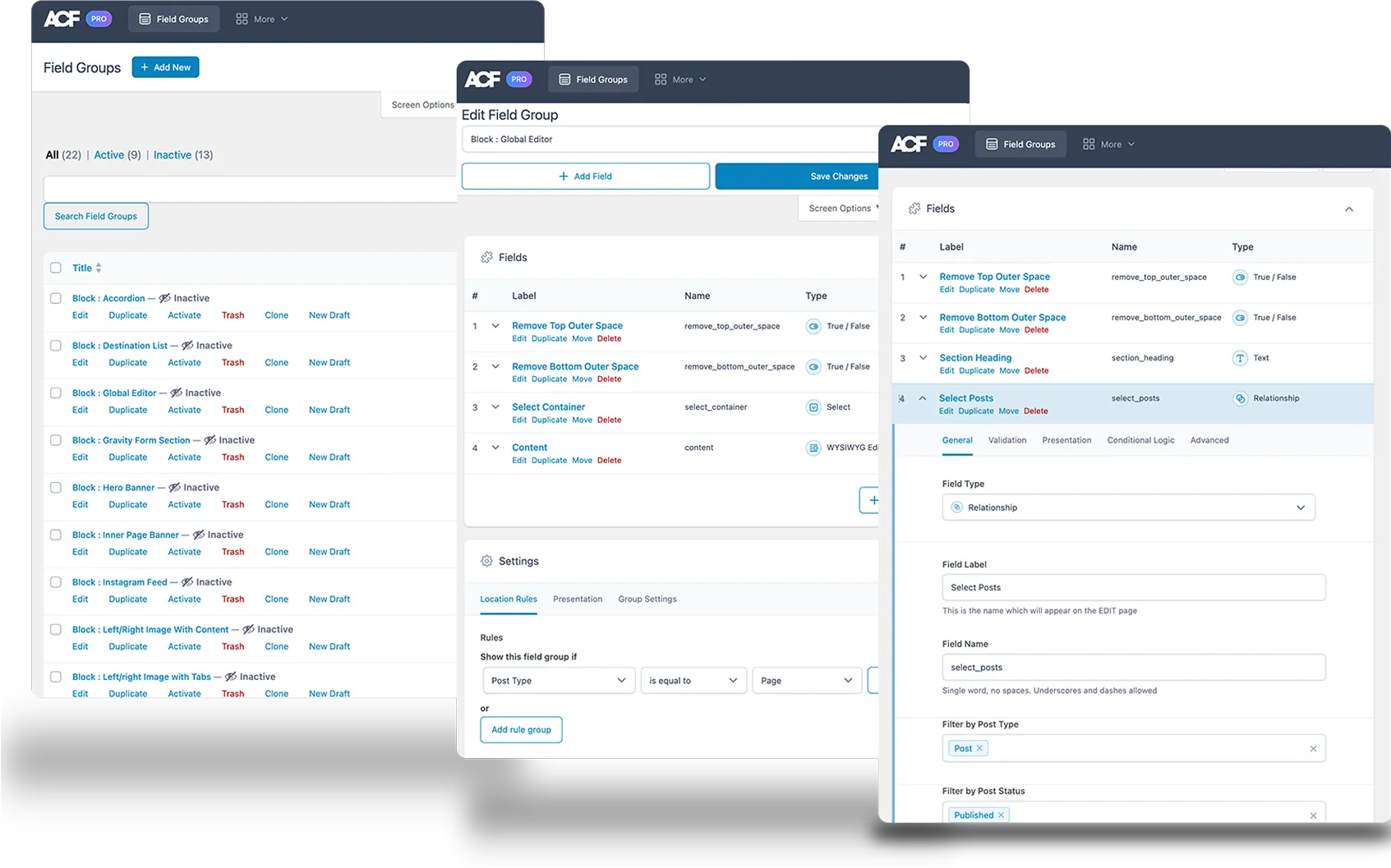Viewport: 1391px width, 868px height.
Task: Click the Add Field button
Action: click(586, 177)
